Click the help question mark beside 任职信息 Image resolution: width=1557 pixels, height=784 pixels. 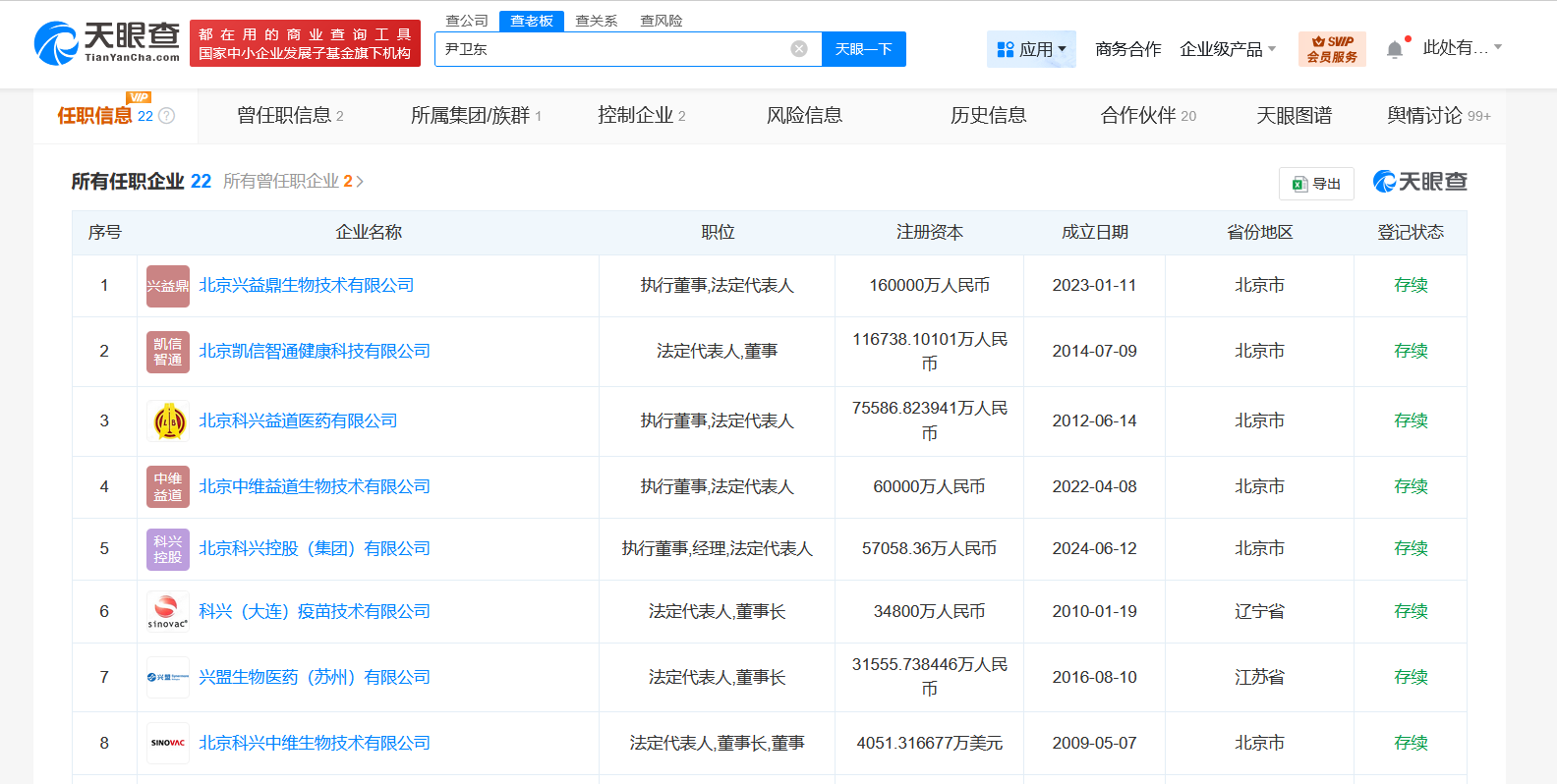pyautogui.click(x=167, y=116)
